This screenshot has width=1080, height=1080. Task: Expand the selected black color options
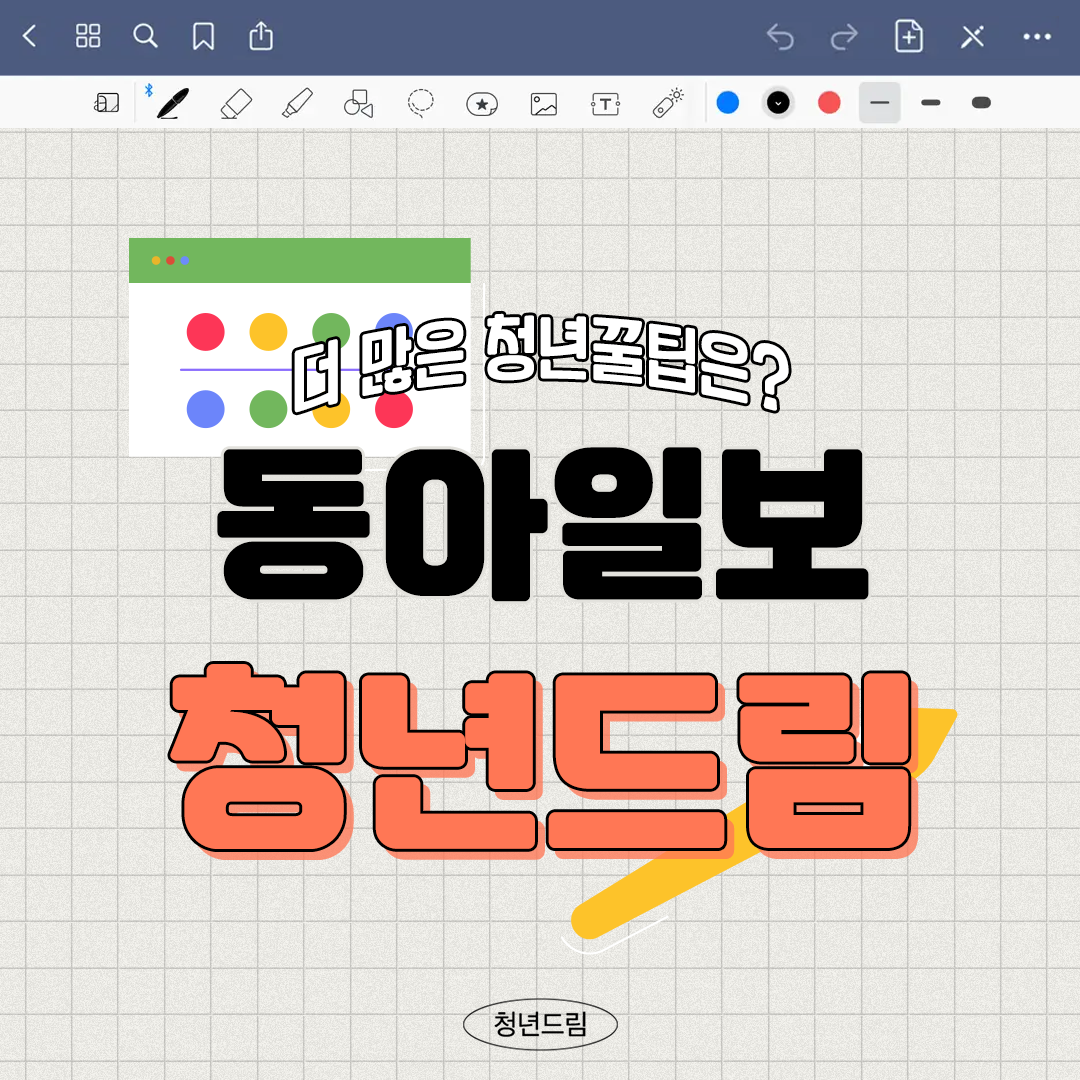[x=778, y=102]
